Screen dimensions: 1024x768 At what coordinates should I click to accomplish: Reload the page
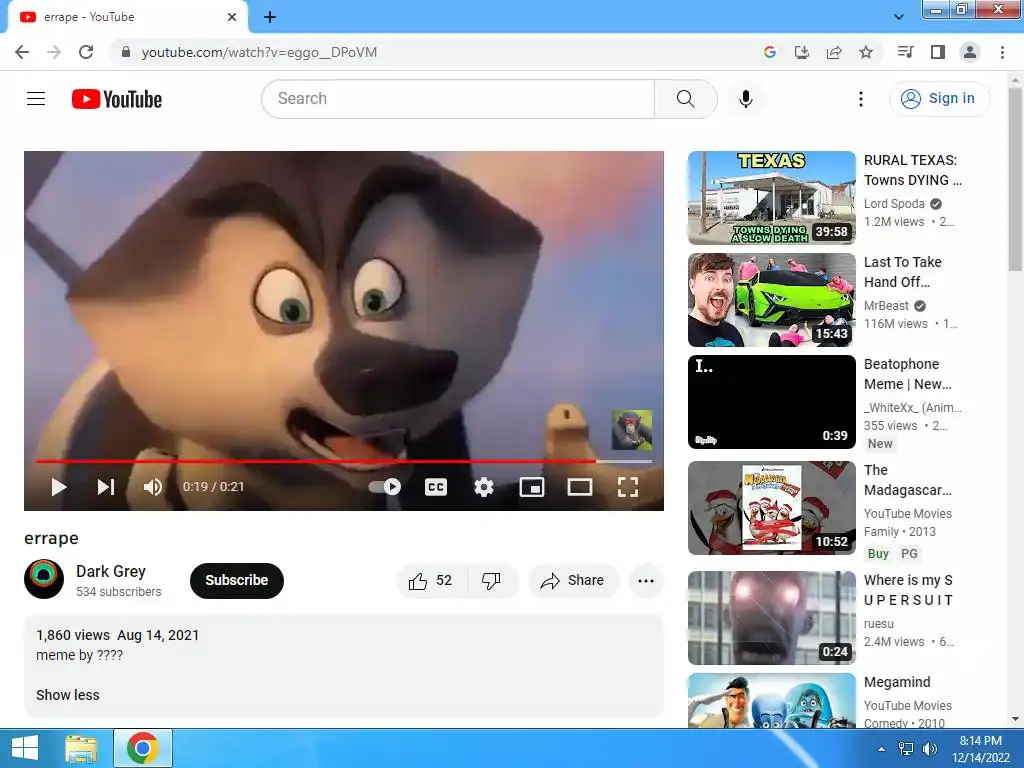[86, 52]
